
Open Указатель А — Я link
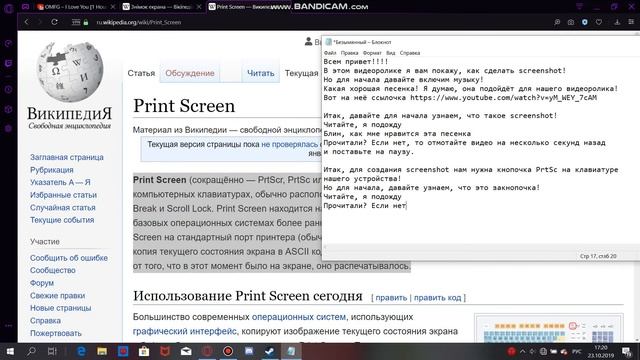[60, 182]
